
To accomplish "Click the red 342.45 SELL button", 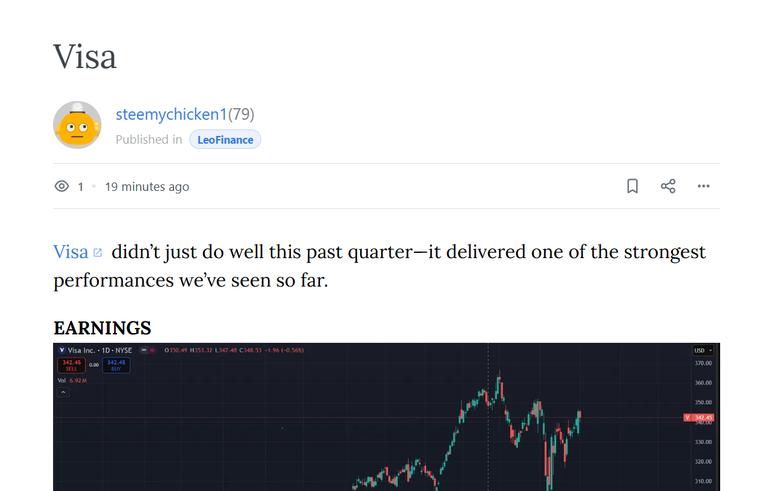I will tap(72, 365).
